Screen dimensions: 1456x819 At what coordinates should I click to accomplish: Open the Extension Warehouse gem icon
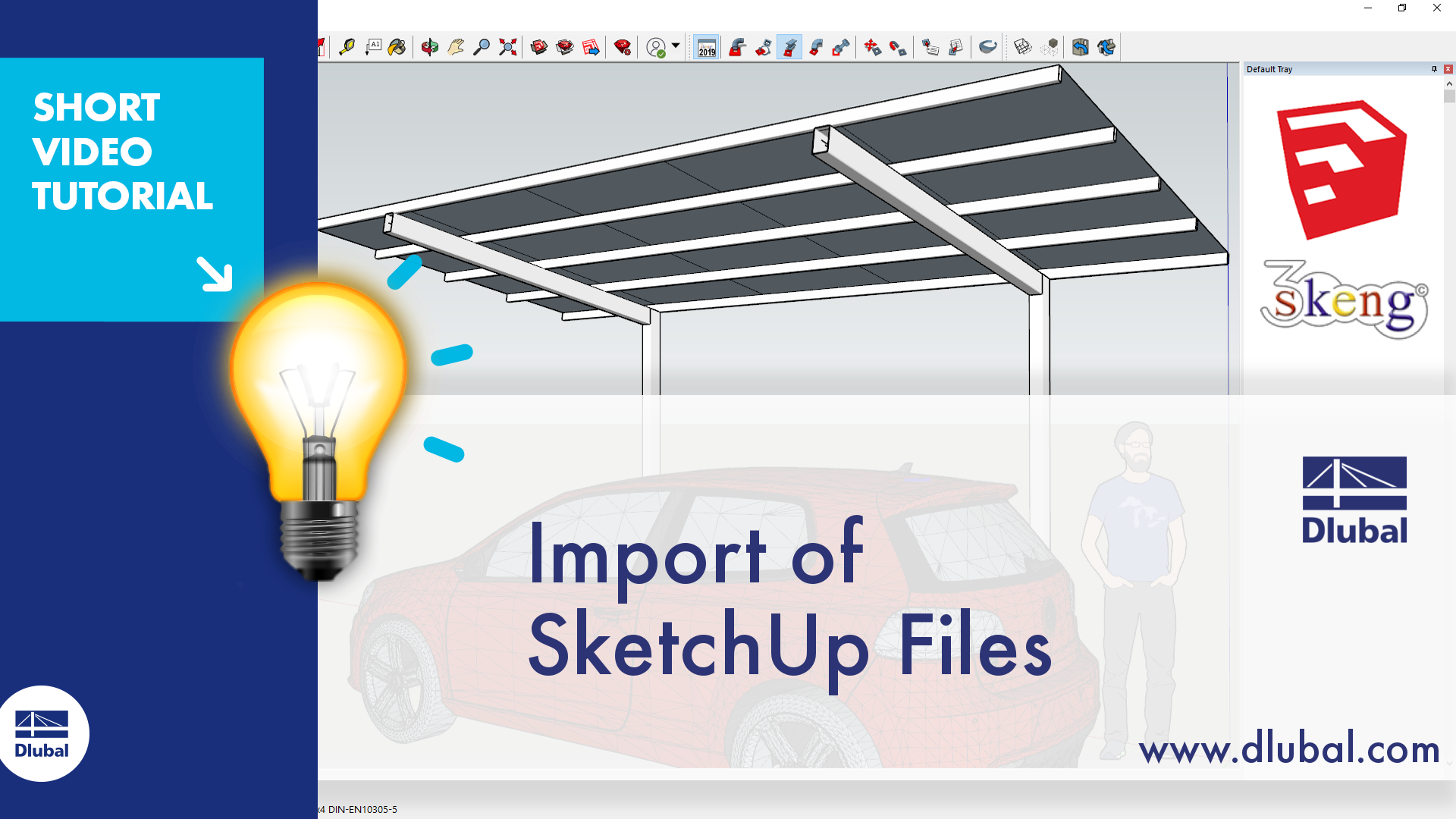(564, 47)
